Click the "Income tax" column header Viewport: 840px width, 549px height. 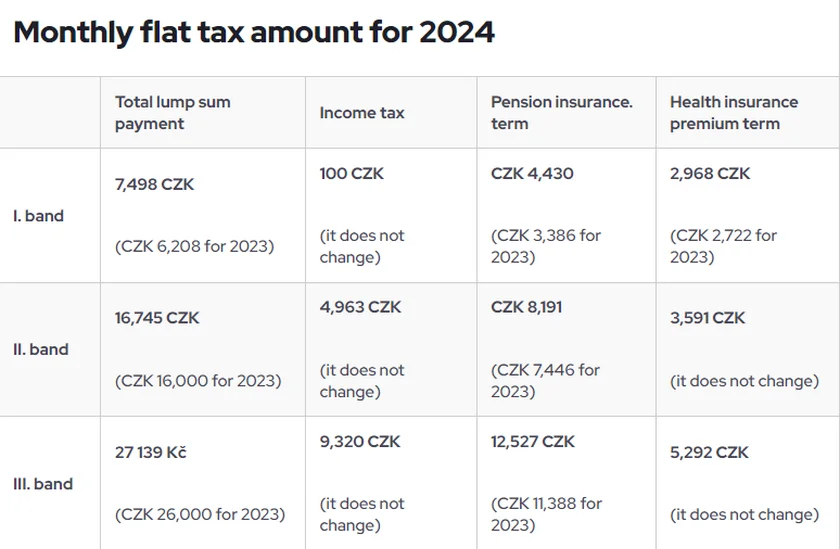point(362,113)
